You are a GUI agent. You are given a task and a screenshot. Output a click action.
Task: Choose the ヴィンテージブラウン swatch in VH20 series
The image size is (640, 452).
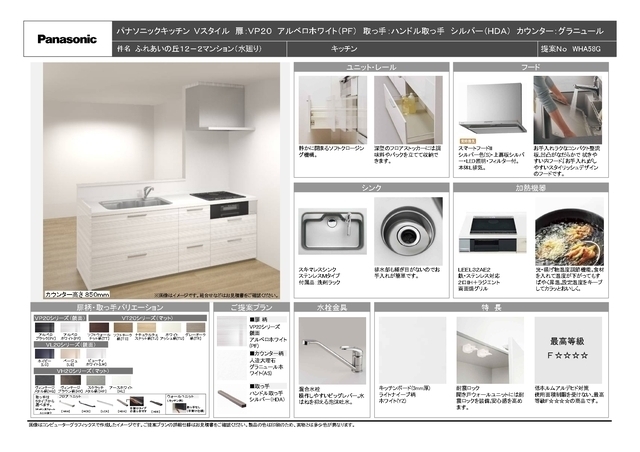tap(70, 380)
